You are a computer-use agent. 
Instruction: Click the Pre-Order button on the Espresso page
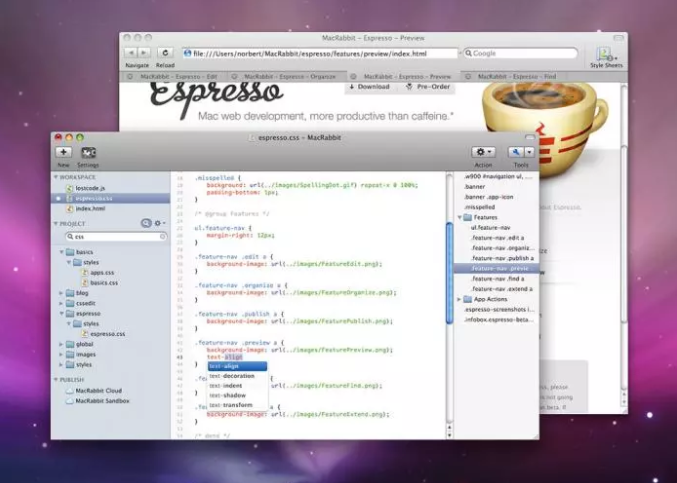tap(428, 87)
